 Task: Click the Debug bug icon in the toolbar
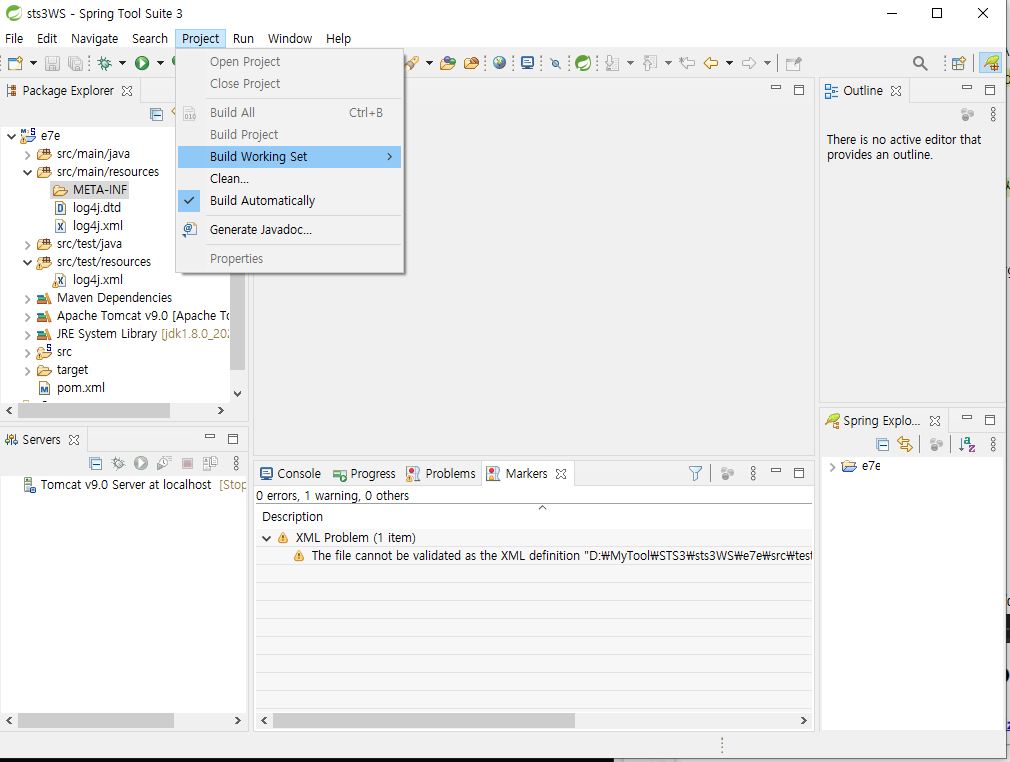104,63
